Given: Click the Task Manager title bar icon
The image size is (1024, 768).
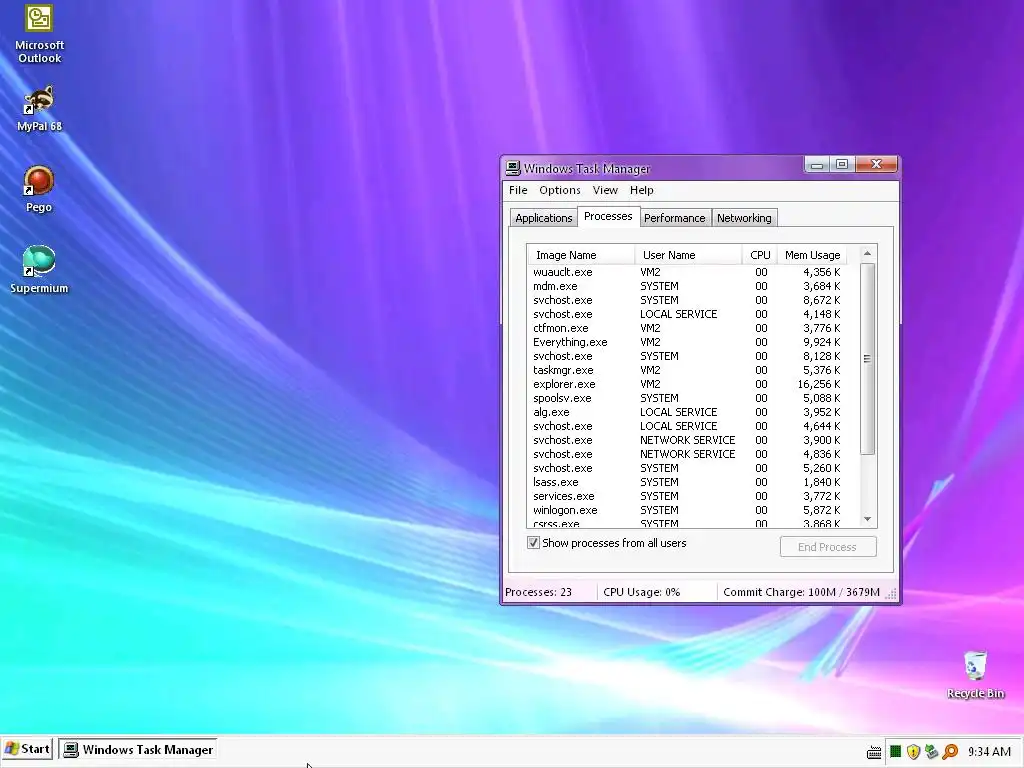Looking at the screenshot, I should pos(513,168).
